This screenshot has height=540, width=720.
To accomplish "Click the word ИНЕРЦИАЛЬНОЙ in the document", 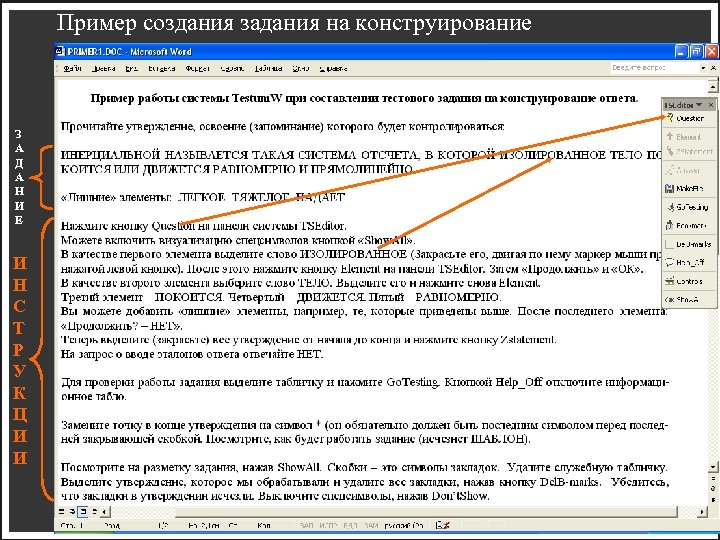I will tap(110, 155).
